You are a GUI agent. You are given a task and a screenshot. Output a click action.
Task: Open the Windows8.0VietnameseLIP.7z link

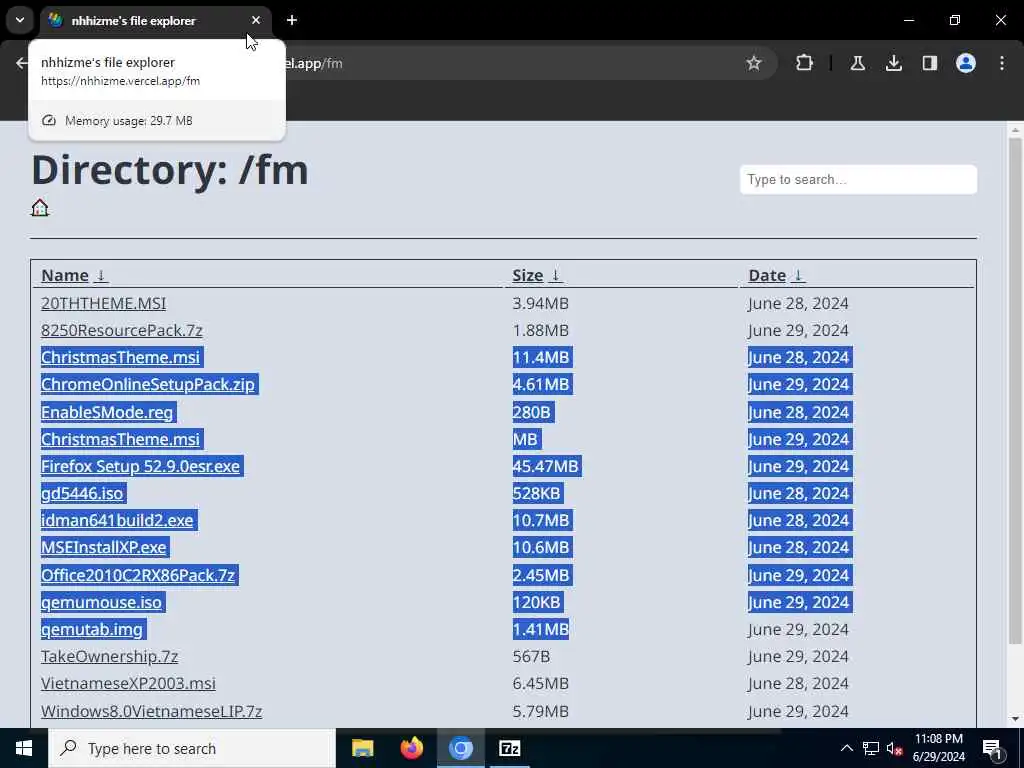[152, 711]
